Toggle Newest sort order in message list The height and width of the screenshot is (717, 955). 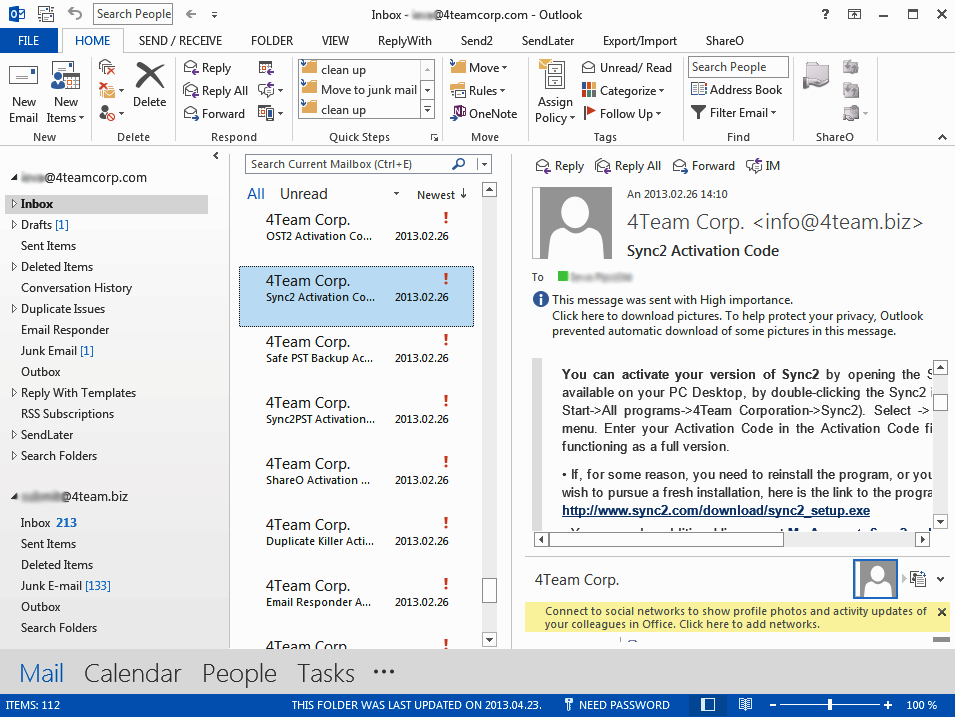click(x=442, y=194)
